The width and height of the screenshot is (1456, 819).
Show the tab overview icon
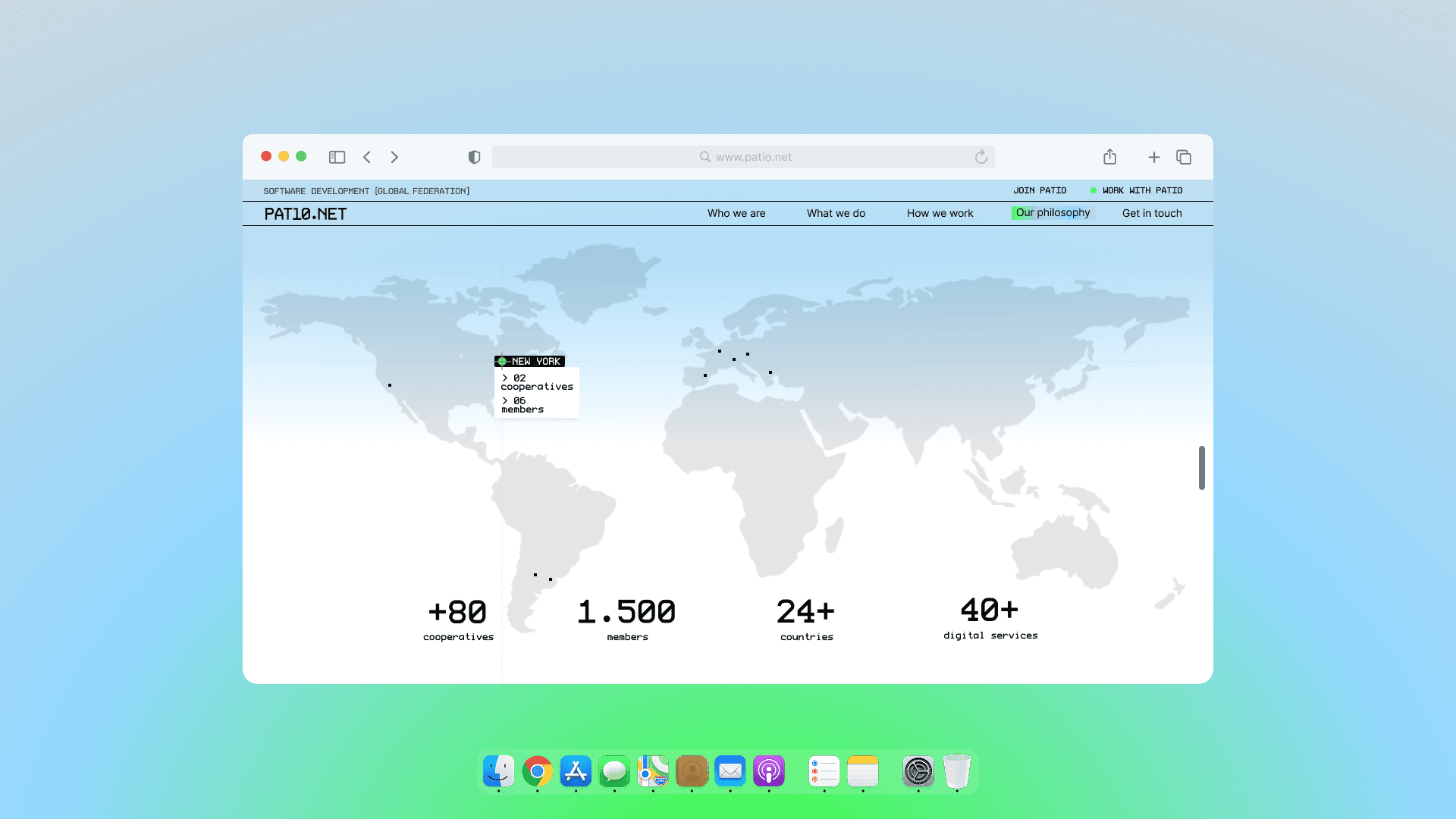[x=1184, y=157]
